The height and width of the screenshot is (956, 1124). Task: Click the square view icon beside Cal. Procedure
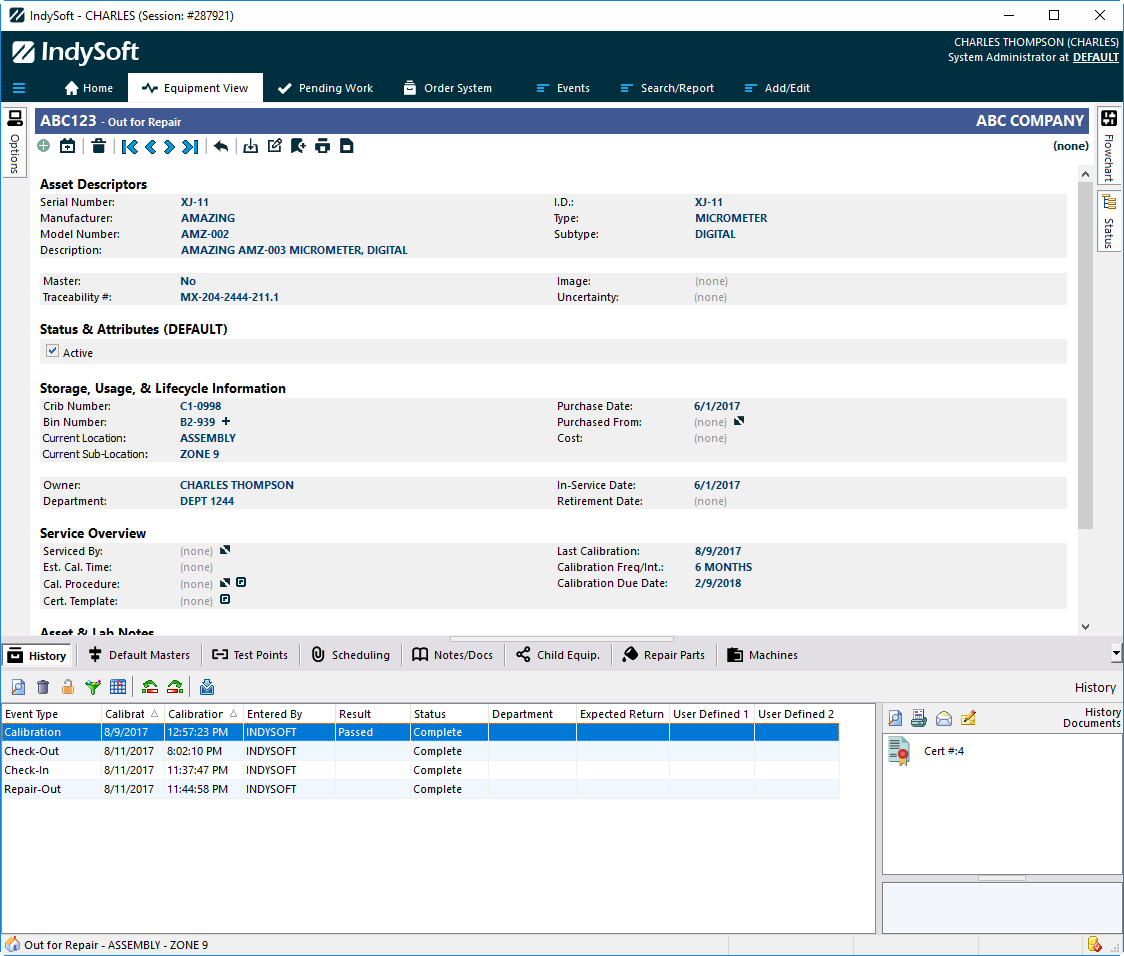point(242,583)
